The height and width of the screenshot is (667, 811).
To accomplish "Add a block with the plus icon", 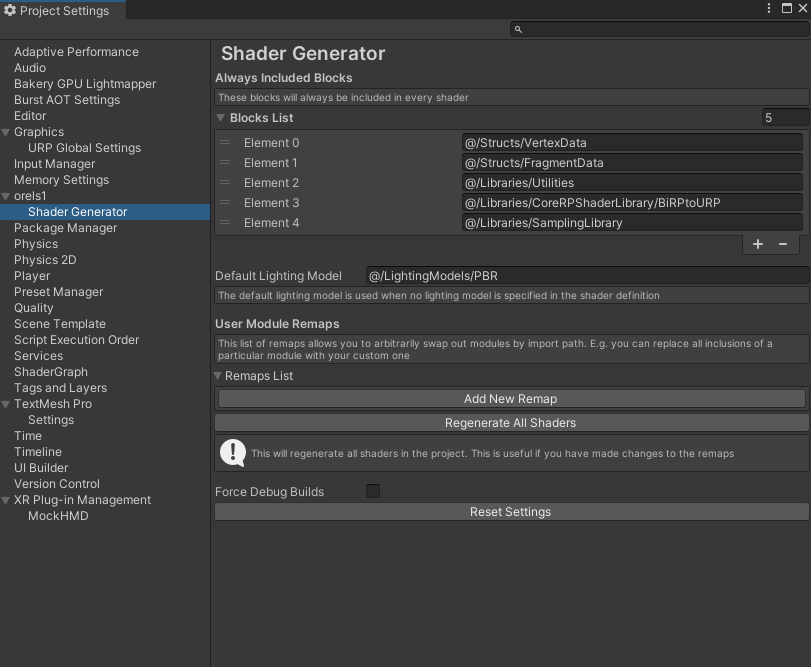I will pos(757,243).
